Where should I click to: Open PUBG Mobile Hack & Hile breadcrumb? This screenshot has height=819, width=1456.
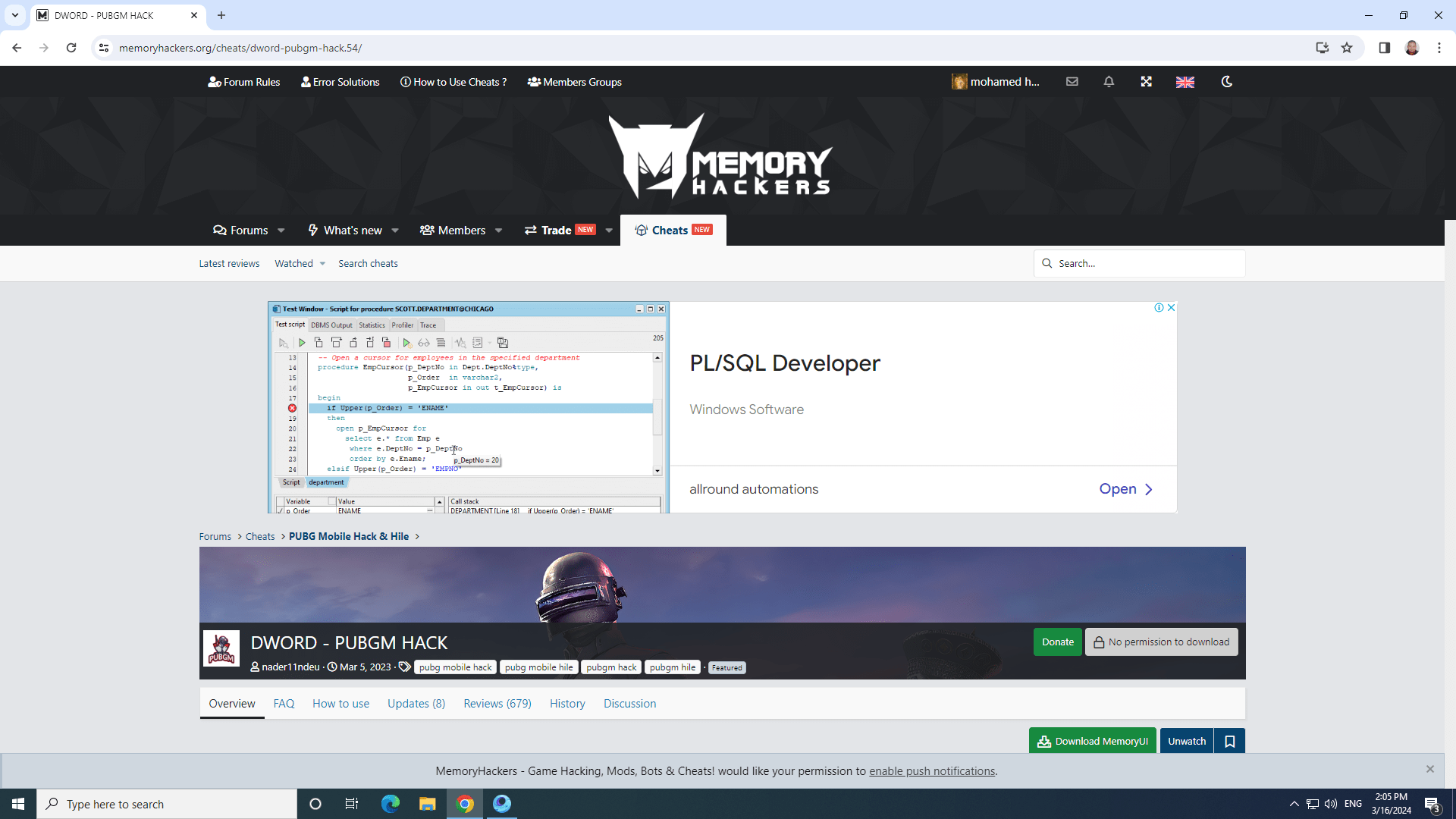pos(349,537)
